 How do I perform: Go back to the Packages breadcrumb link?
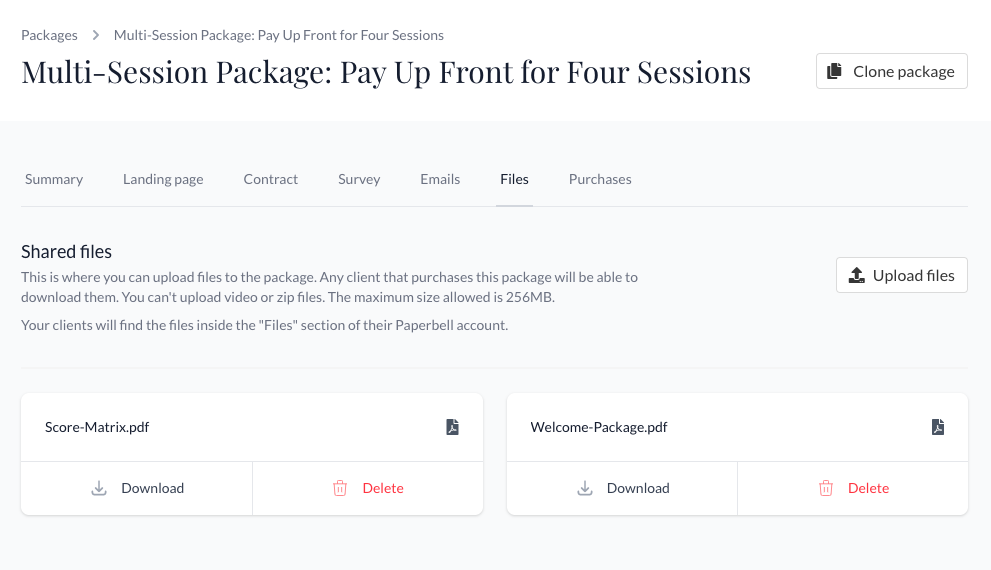[49, 35]
